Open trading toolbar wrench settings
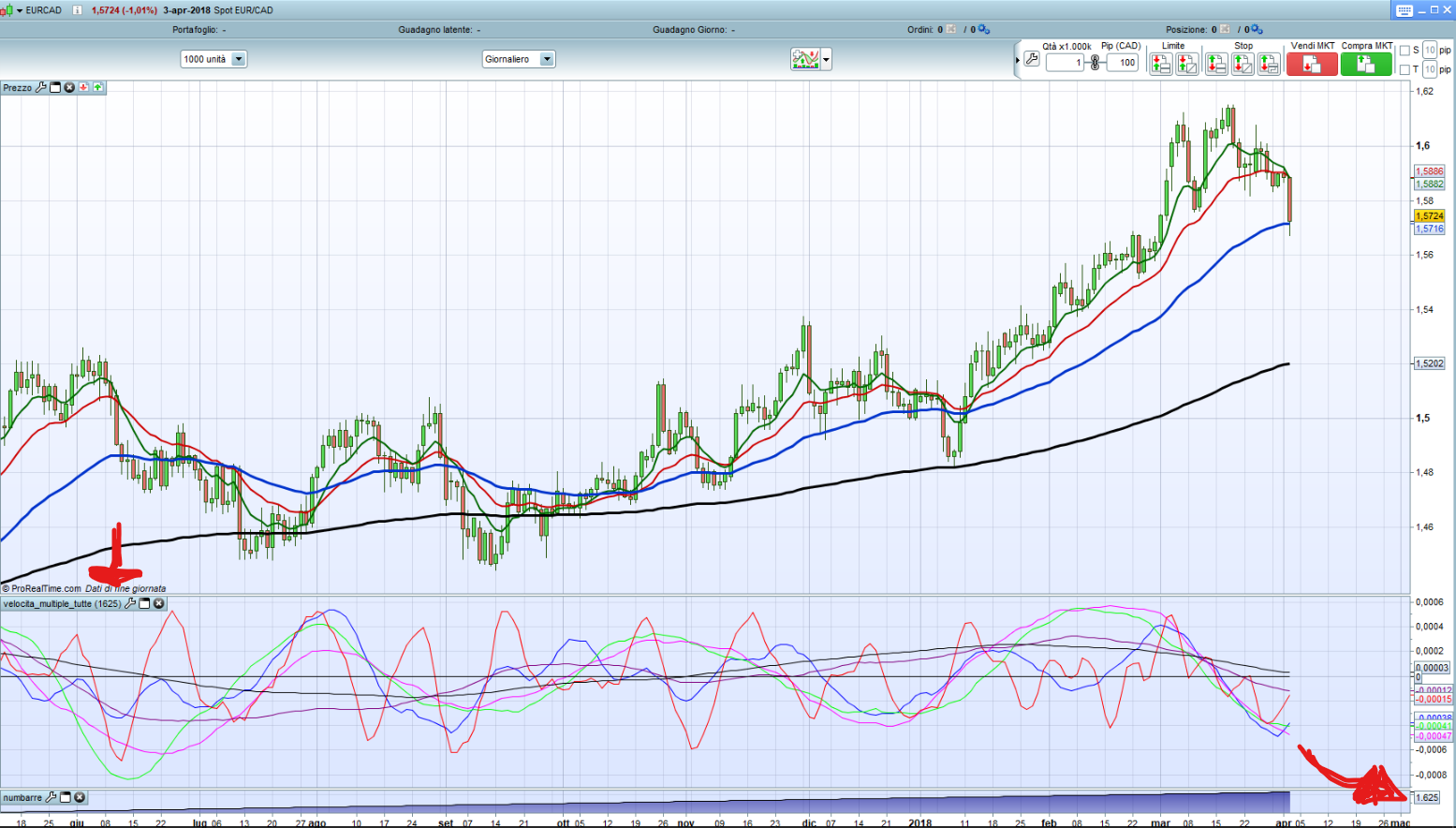Screen dimensions: 1456x828 pyautogui.click(x=1031, y=59)
